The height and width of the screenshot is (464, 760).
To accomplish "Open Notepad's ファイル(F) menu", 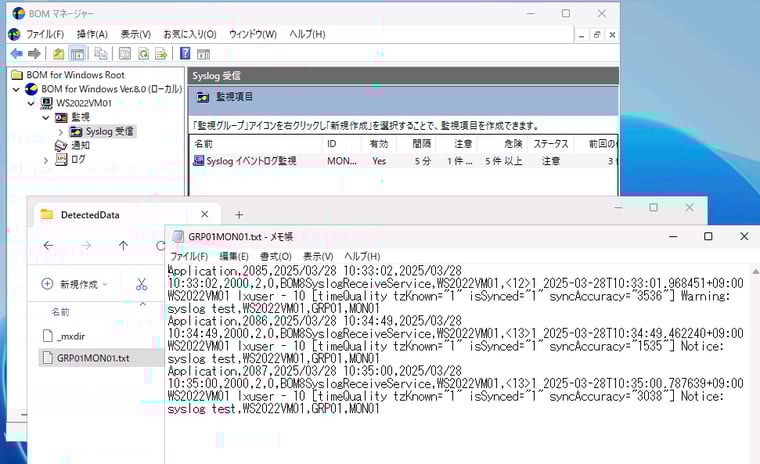I will (x=189, y=256).
